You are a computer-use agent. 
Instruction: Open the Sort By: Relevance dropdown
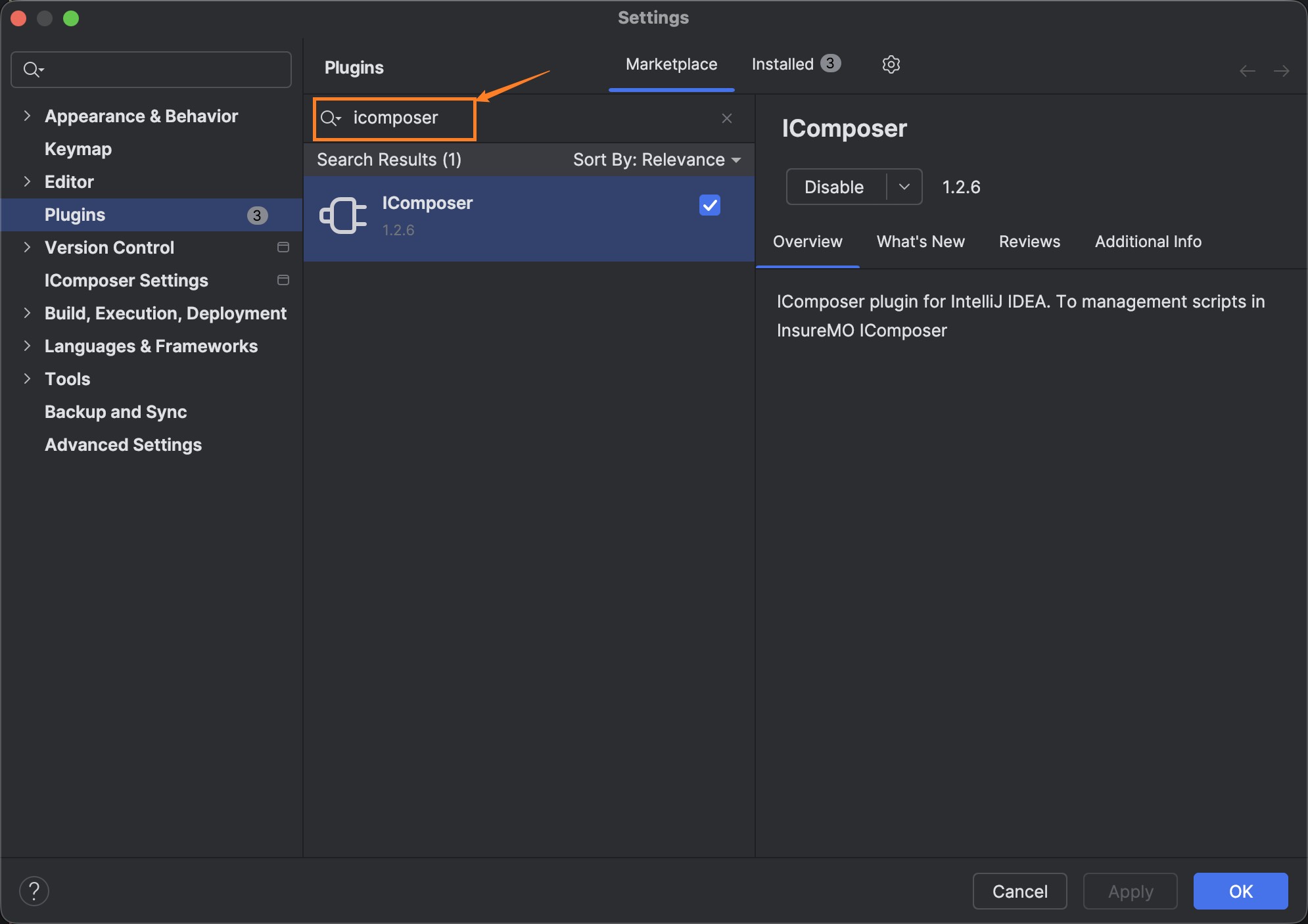[x=657, y=160]
